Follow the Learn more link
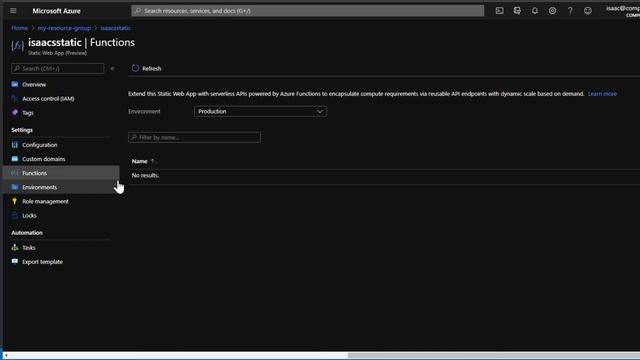Screen dimensions: 640x360 (602, 94)
